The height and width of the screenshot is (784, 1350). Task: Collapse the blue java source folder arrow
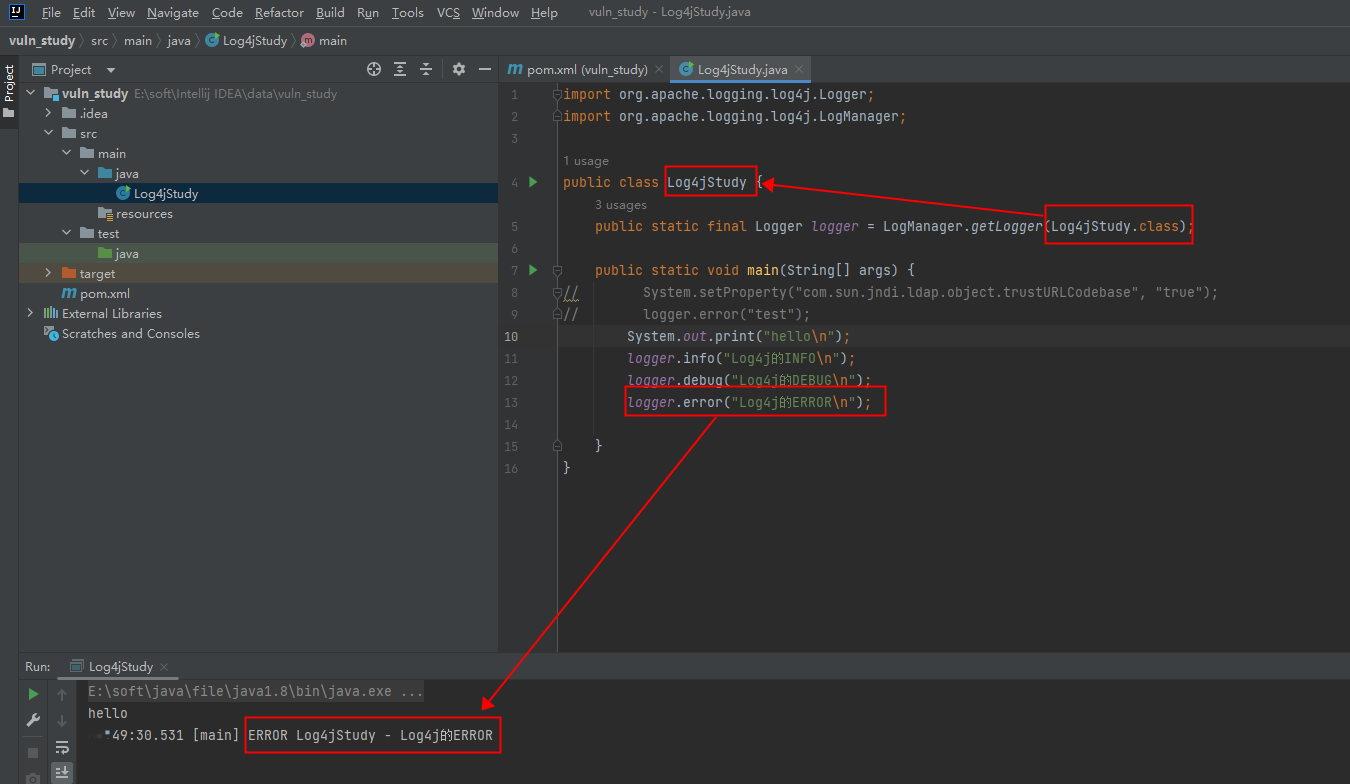[84, 173]
